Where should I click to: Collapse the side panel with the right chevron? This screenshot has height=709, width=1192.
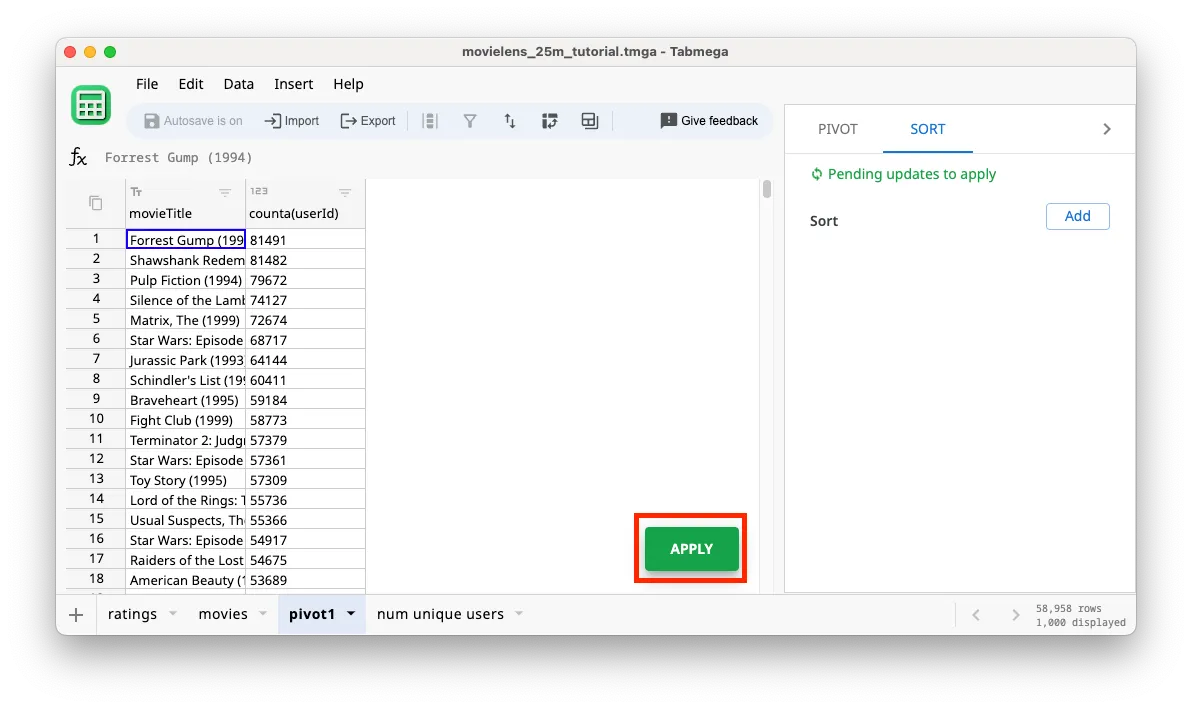point(1106,129)
